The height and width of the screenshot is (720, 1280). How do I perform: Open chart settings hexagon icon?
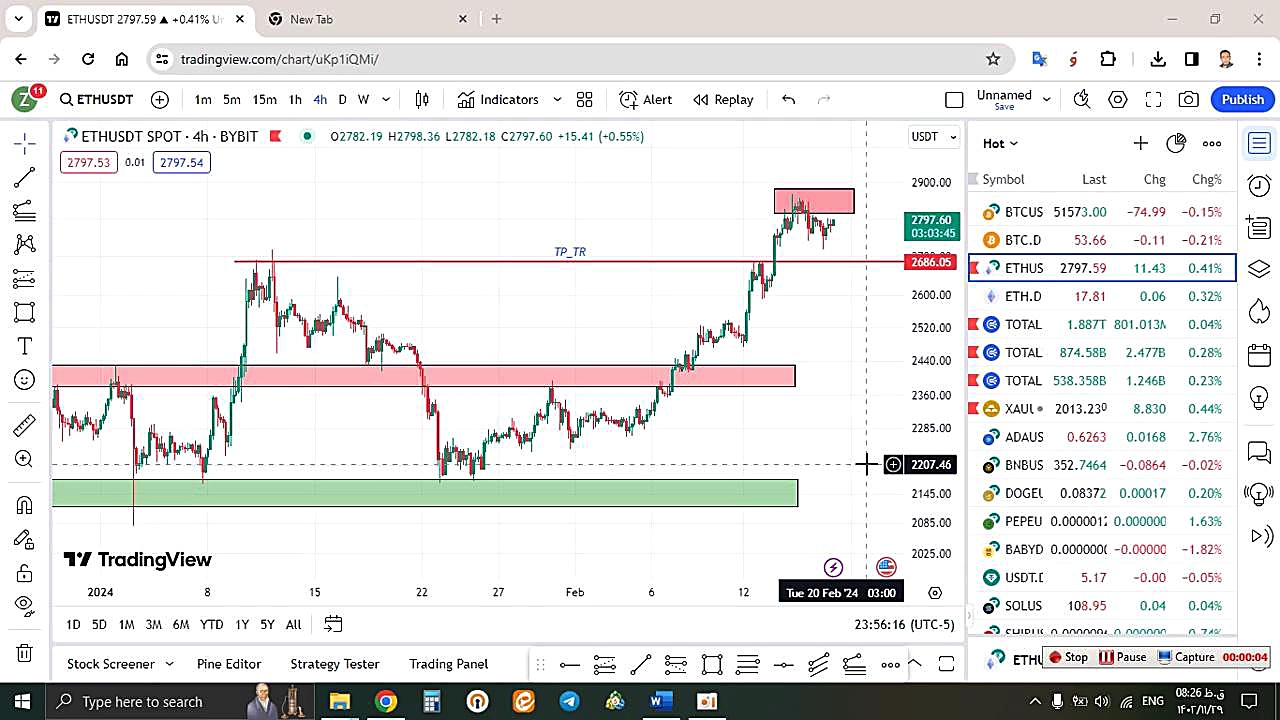[x=1118, y=99]
